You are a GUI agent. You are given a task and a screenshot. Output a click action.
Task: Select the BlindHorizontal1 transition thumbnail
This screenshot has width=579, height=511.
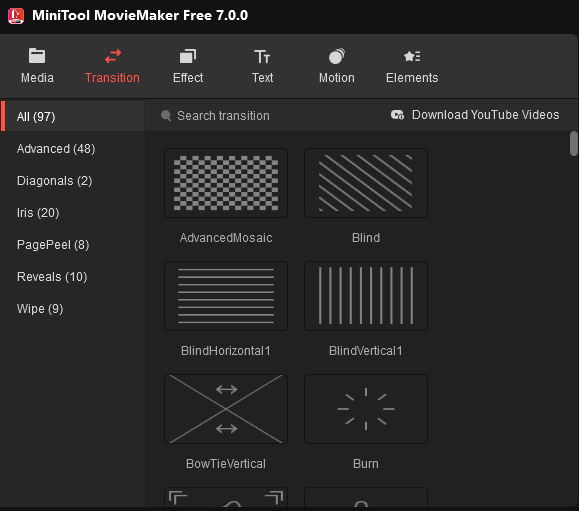[226, 296]
